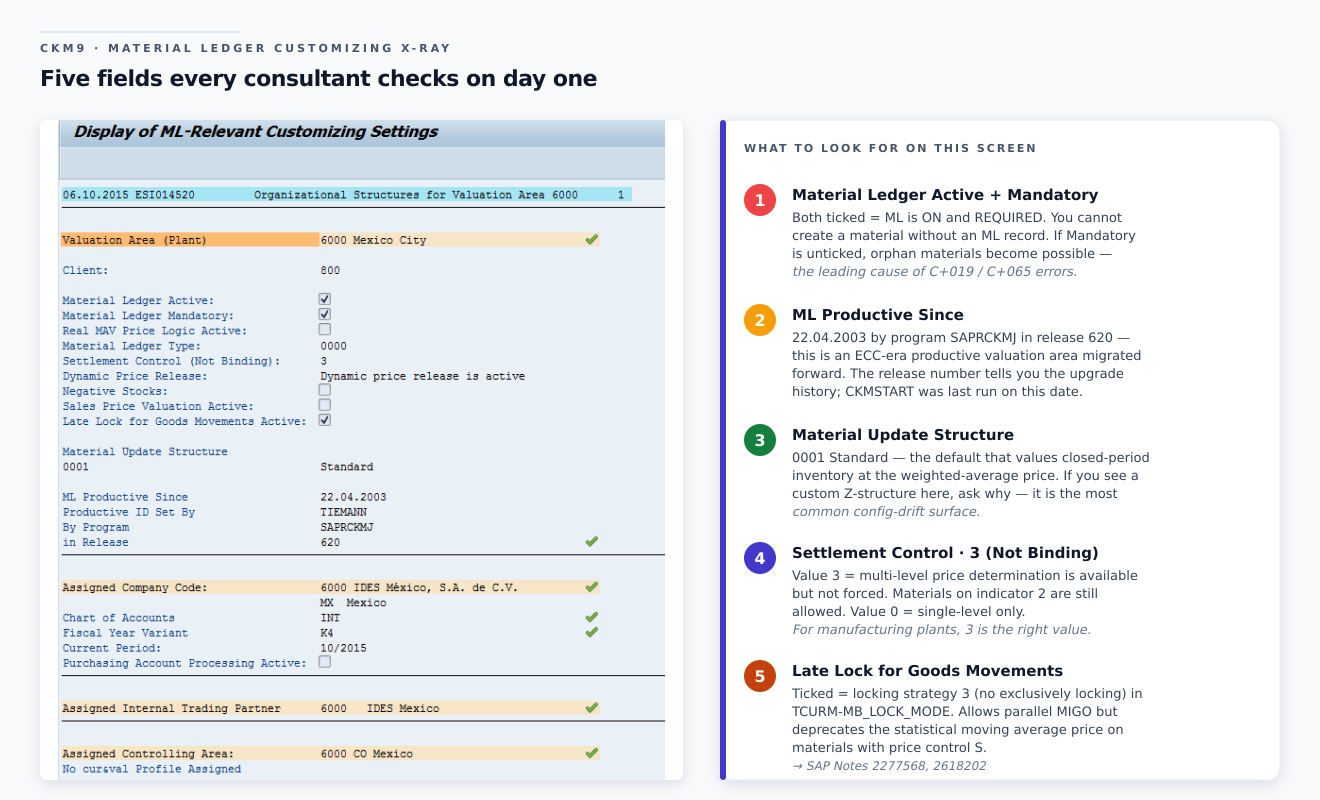Click the Productive ID Set By value TIEMANN
This screenshot has height=800, width=1320.
pyautogui.click(x=343, y=512)
